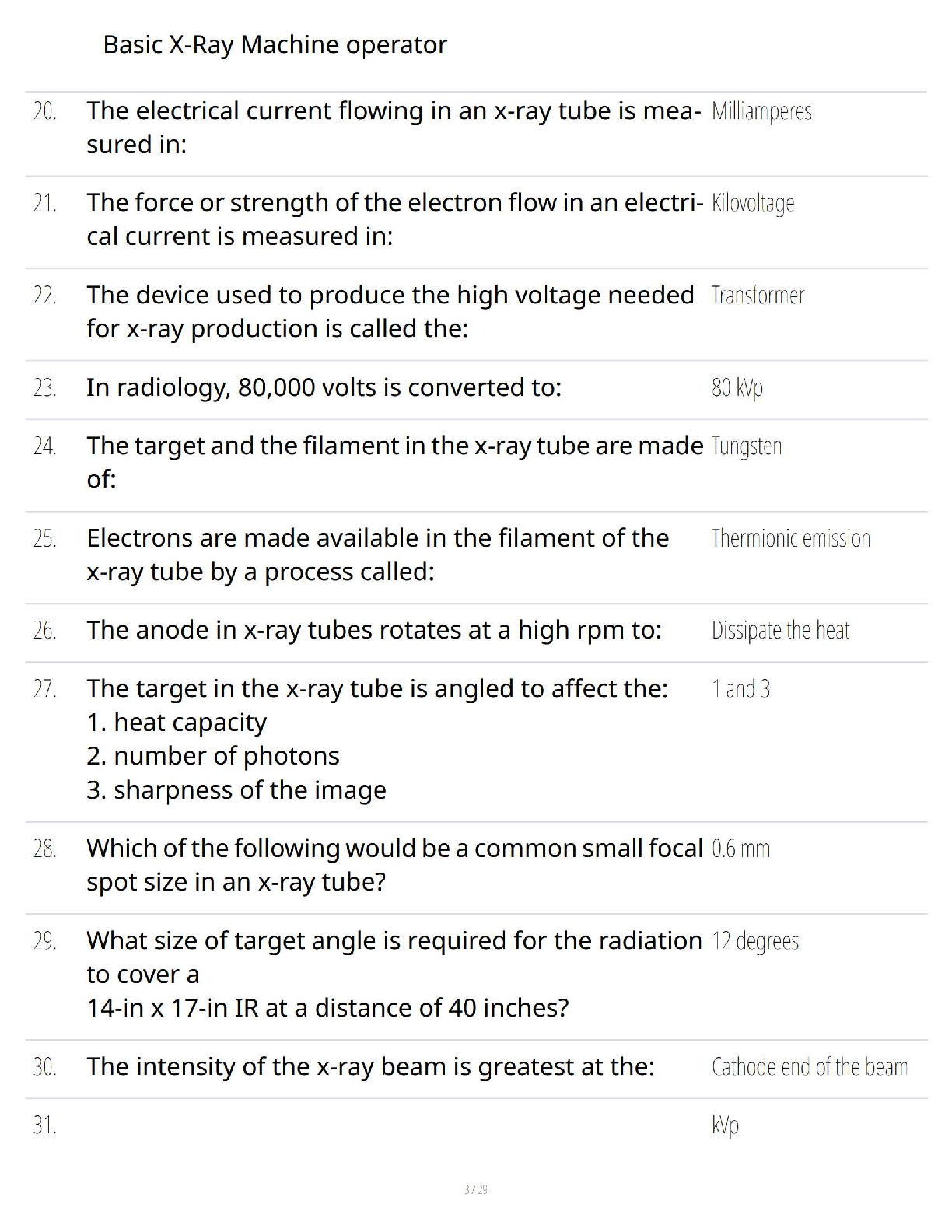Select the answer 'Kilovoltage'
The image size is (952, 1232).
[753, 204]
